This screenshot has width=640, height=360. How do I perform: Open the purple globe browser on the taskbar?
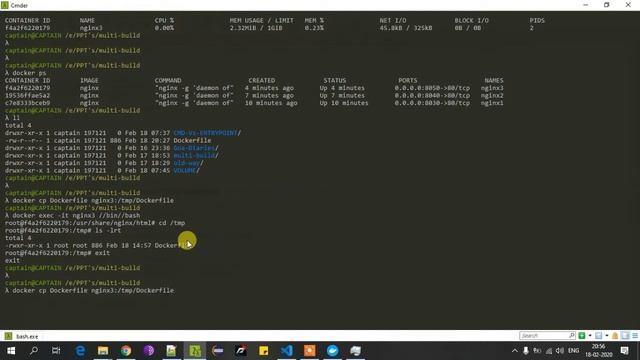click(149, 351)
